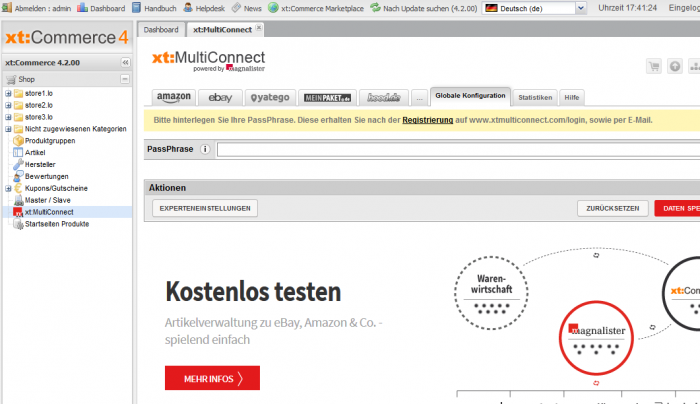Click the Aktionen section header
Viewport: 700px width, 404px height.
coord(422,188)
